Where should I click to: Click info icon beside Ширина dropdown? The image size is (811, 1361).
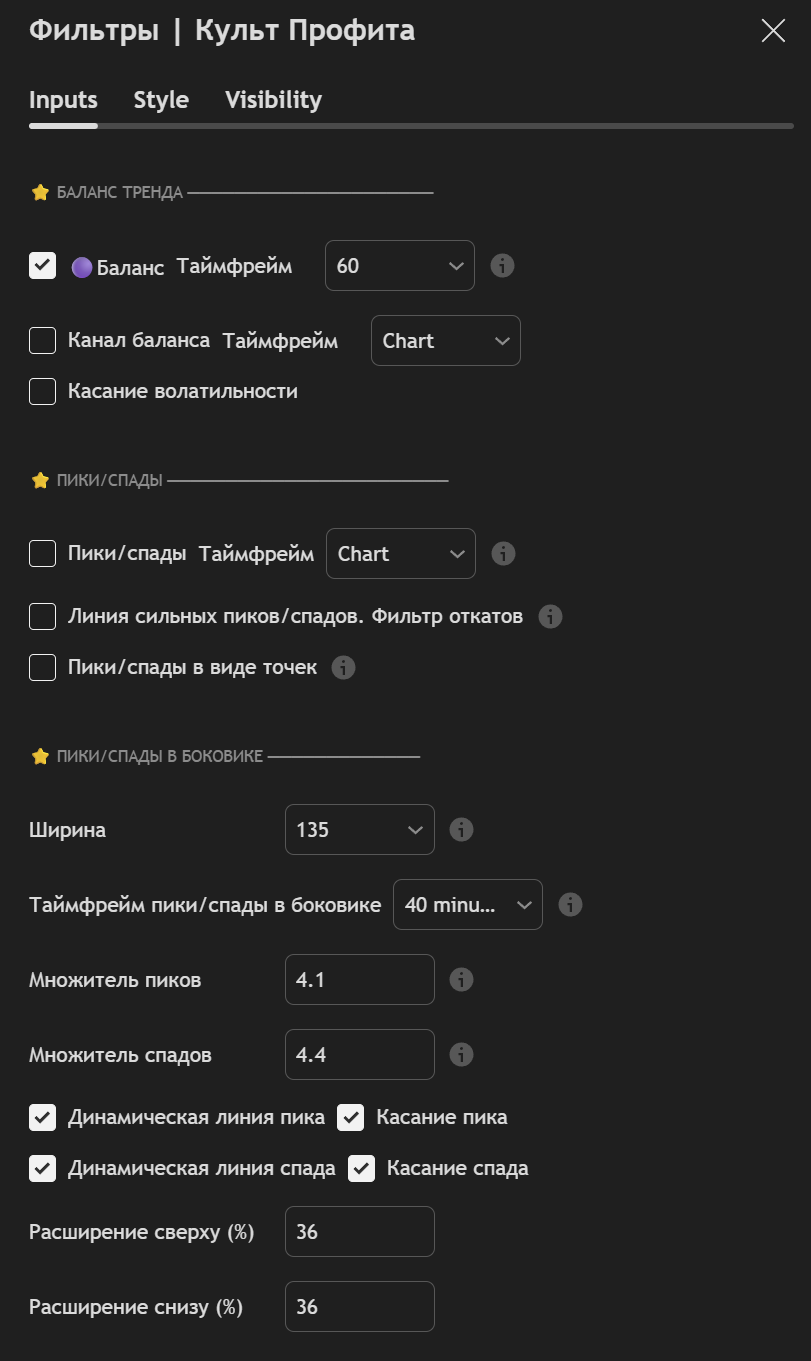pos(461,830)
